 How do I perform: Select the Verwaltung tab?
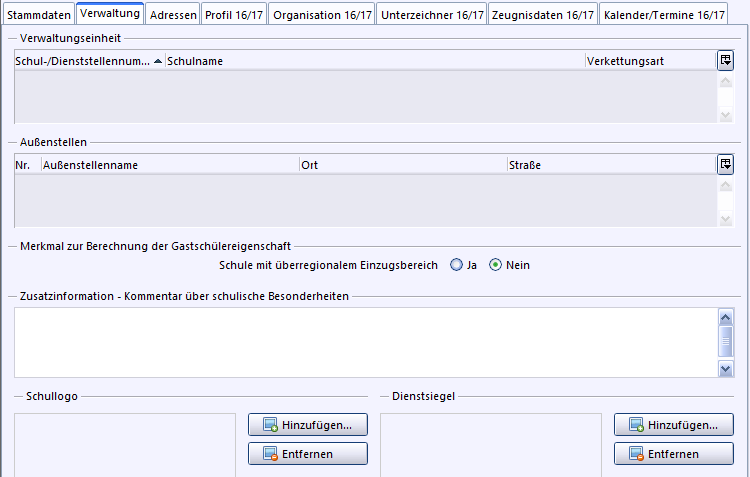pyautogui.click(x=110, y=13)
